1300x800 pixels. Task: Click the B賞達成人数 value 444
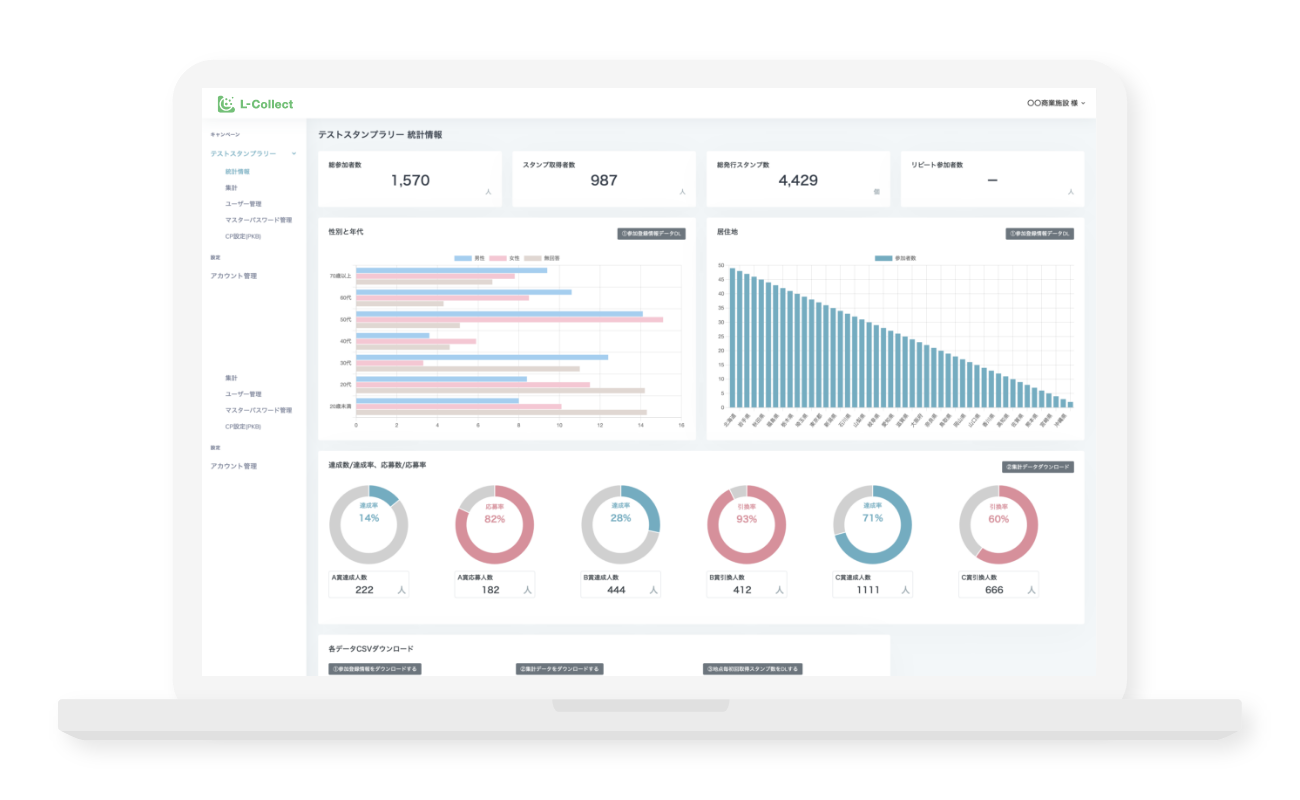(x=616, y=590)
